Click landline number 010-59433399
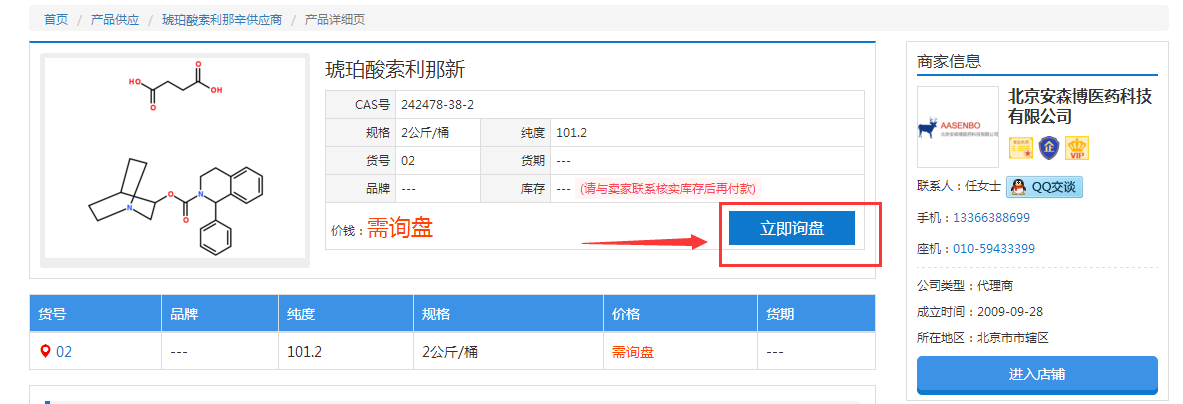Viewport: 1183px width, 404px height. 993,249
